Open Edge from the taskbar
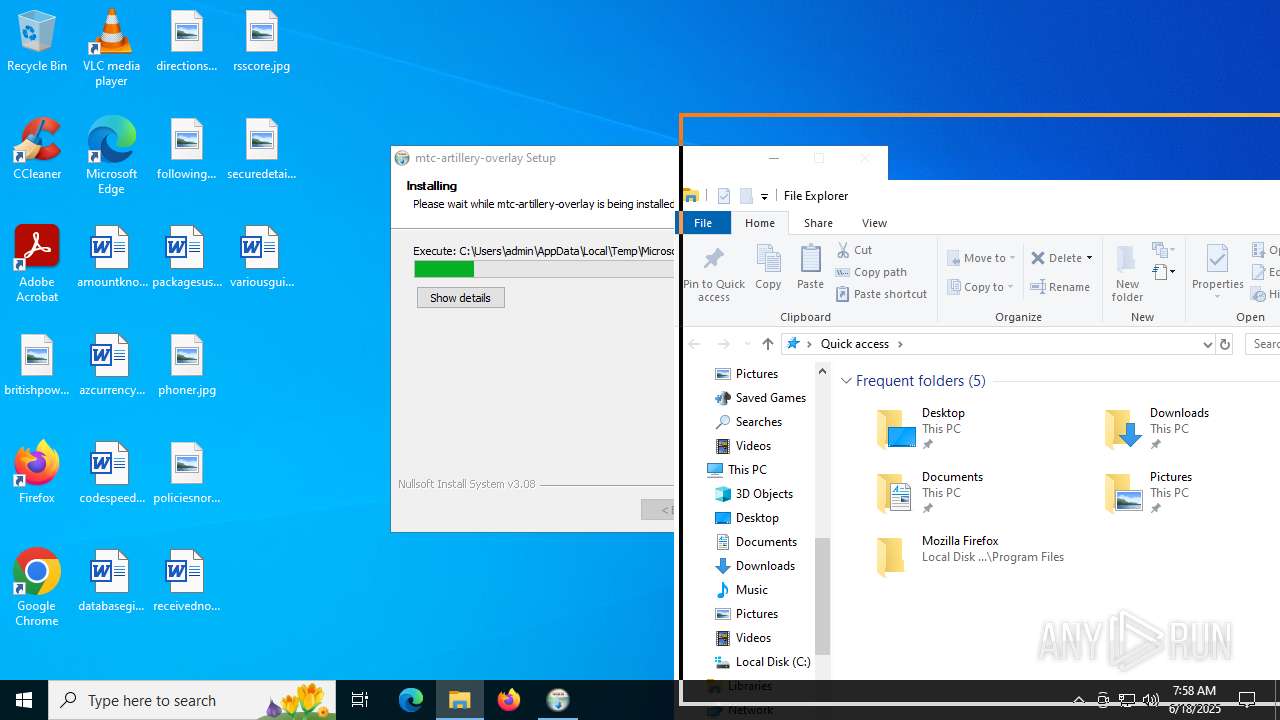This screenshot has height=720, width=1280. (411, 700)
